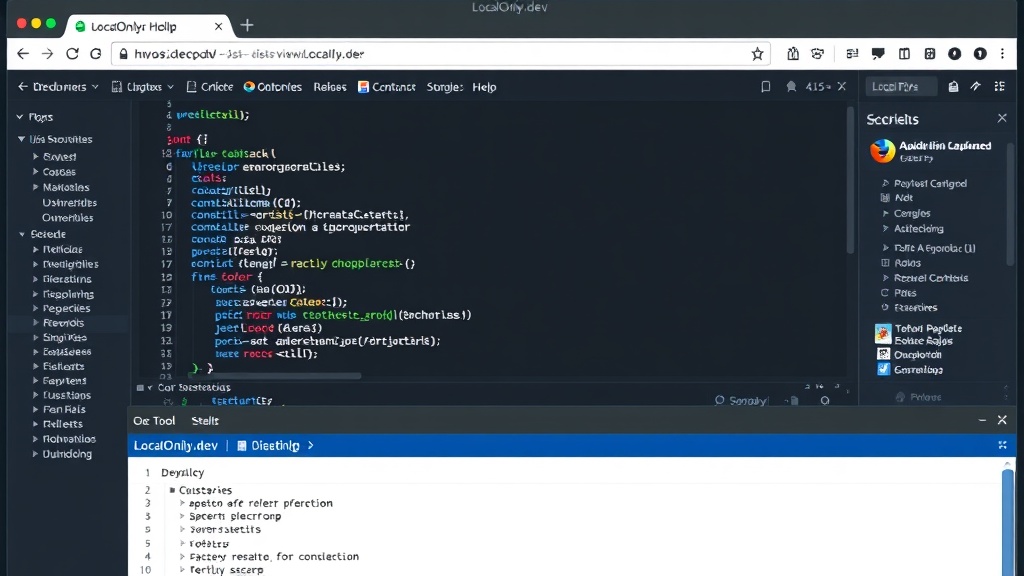1024x576 pixels.
Task: Expand 'Cergjes' in the side panel
Action: point(886,214)
